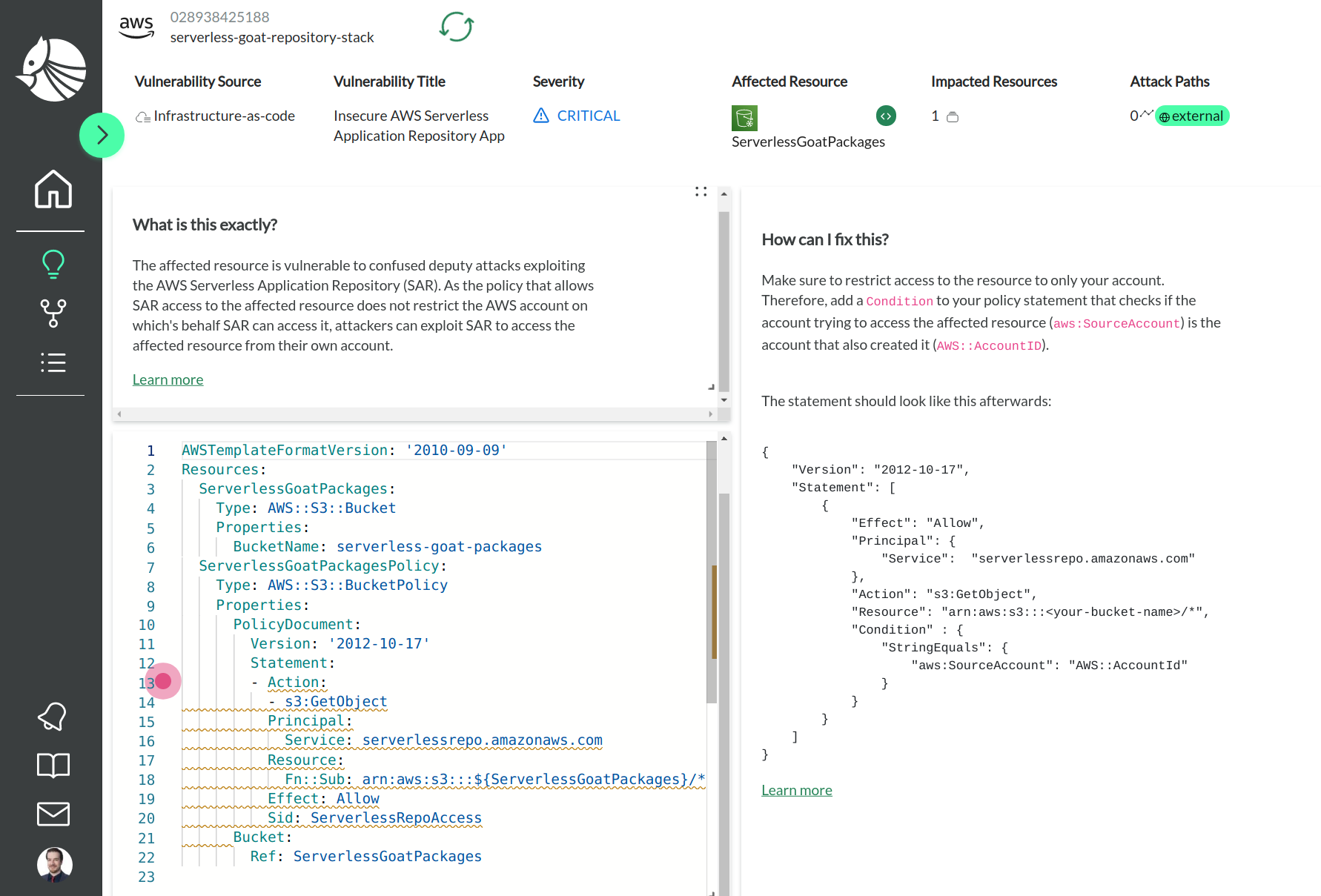Image resolution: width=1321 pixels, height=896 pixels.
Task: Expand the sidebar using the green arrow
Action: coord(102,135)
